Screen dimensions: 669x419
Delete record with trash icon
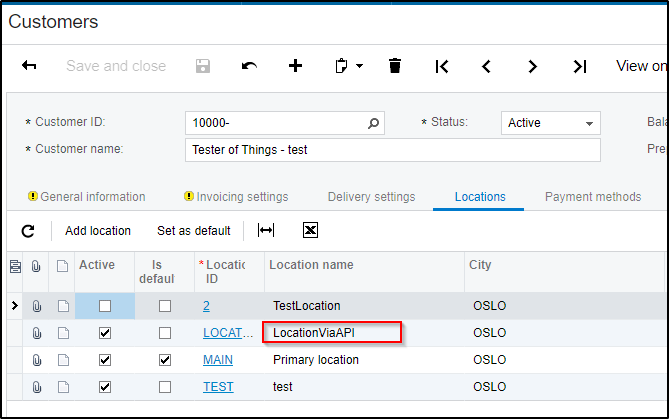[x=395, y=66]
